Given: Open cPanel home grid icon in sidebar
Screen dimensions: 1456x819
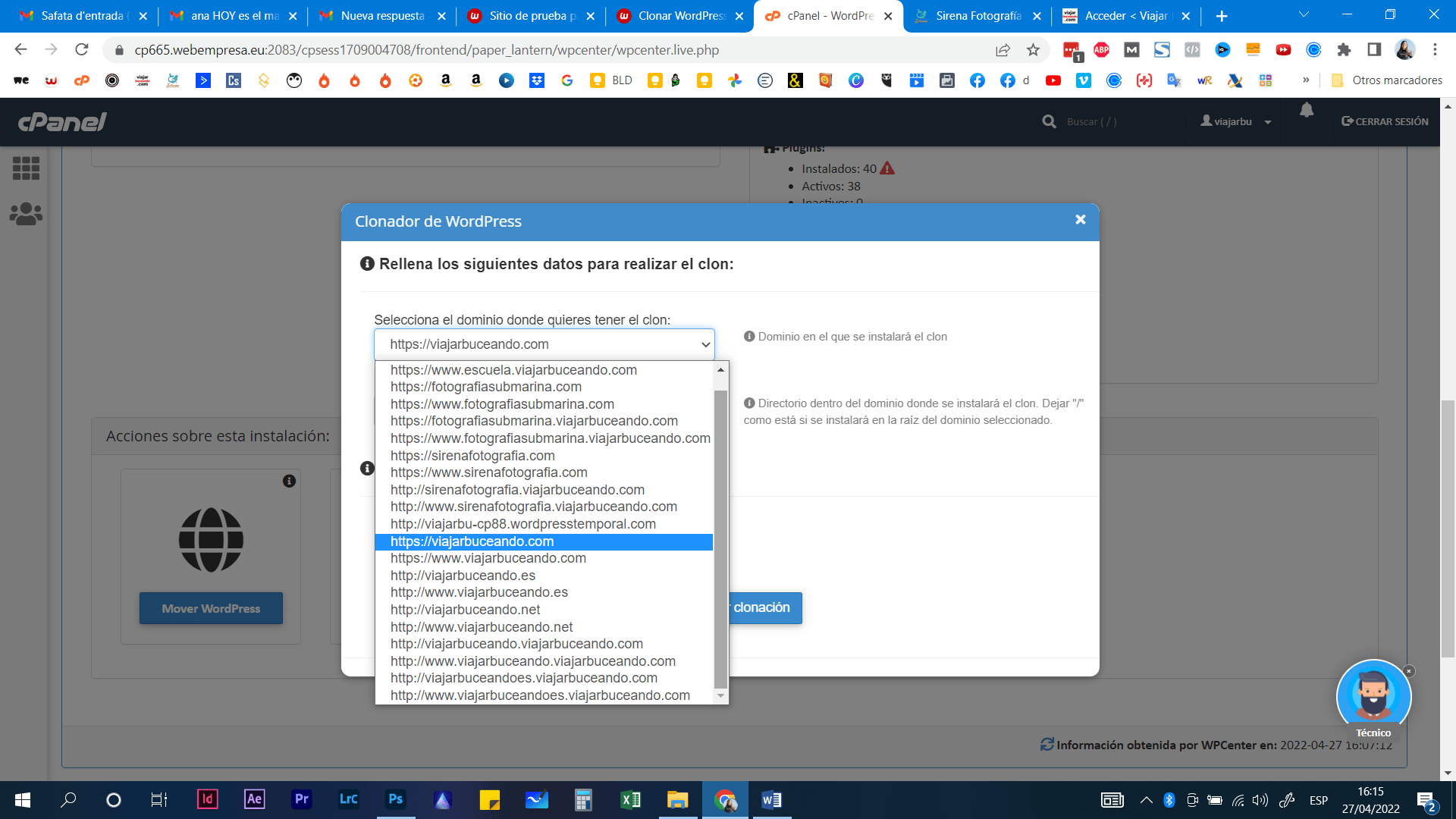Looking at the screenshot, I should (26, 168).
